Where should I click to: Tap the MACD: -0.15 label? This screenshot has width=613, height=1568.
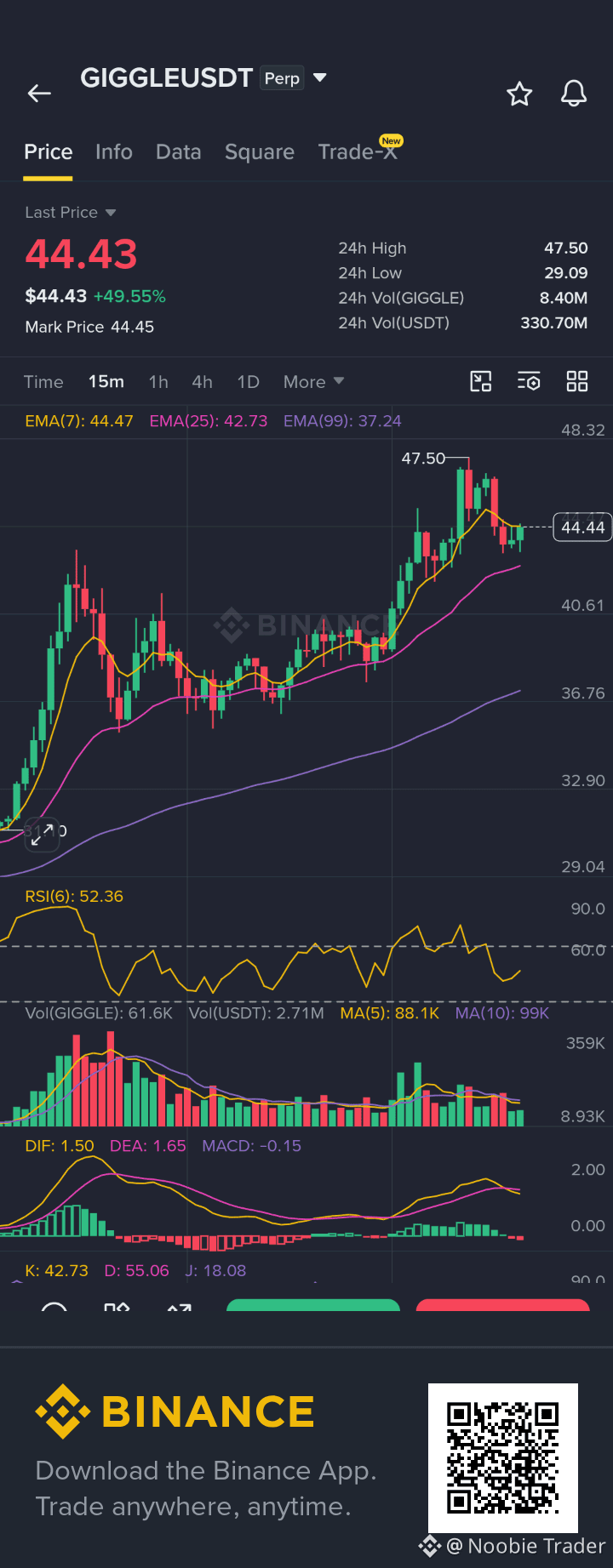click(252, 1146)
